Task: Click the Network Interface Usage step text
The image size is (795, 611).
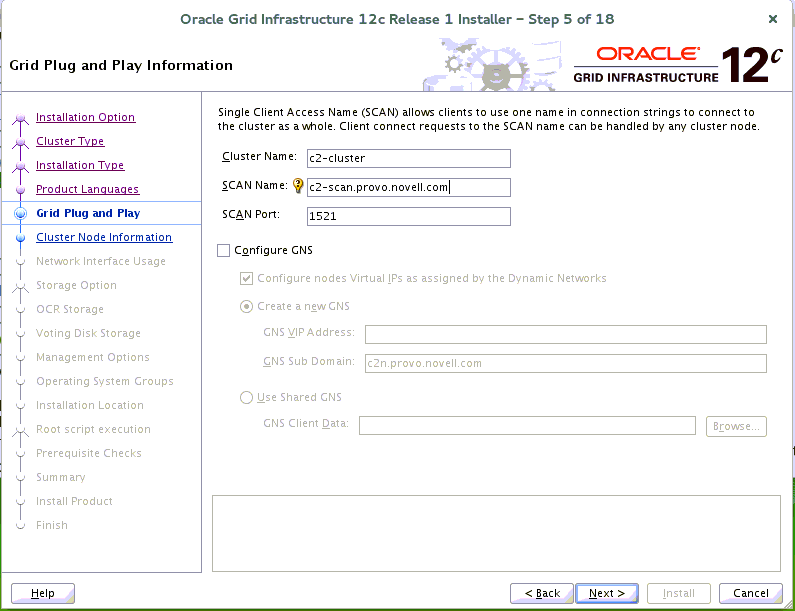Action: (x=101, y=261)
